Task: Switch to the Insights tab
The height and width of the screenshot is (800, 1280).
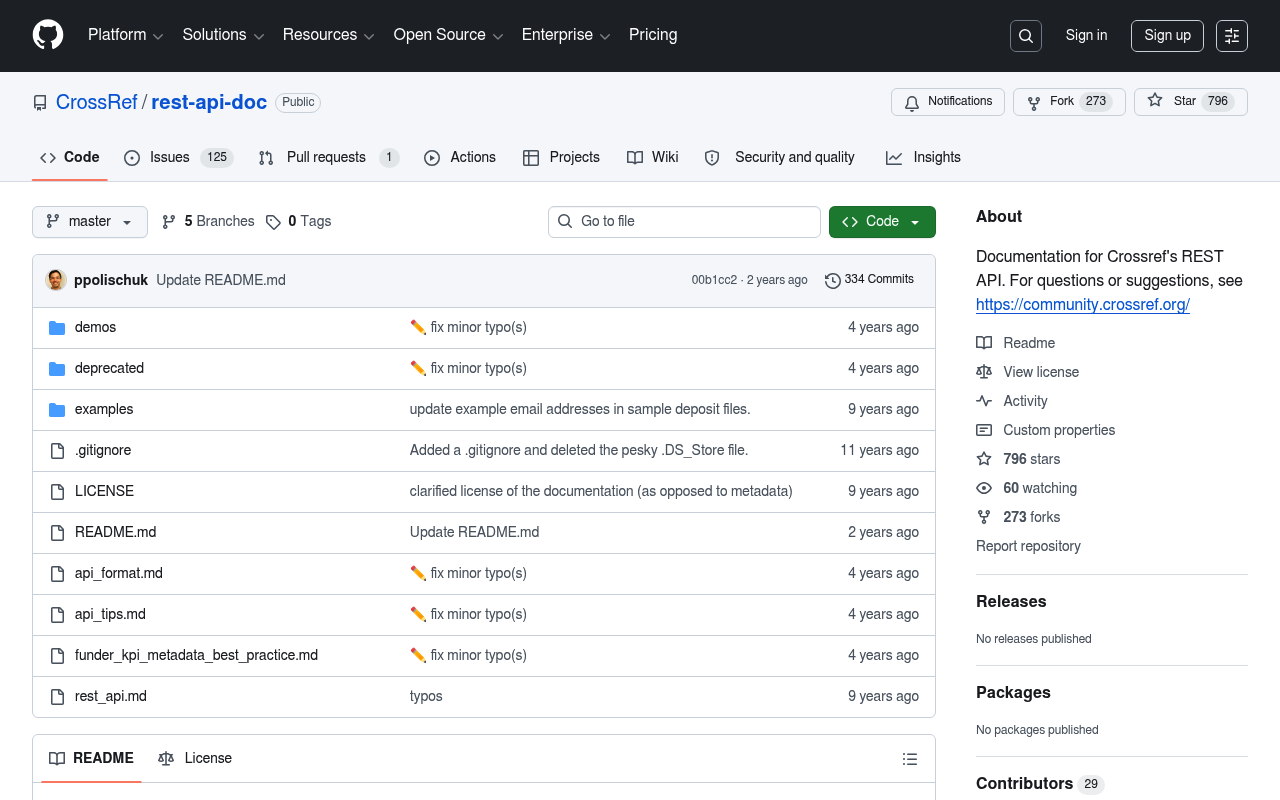Action: 923,158
